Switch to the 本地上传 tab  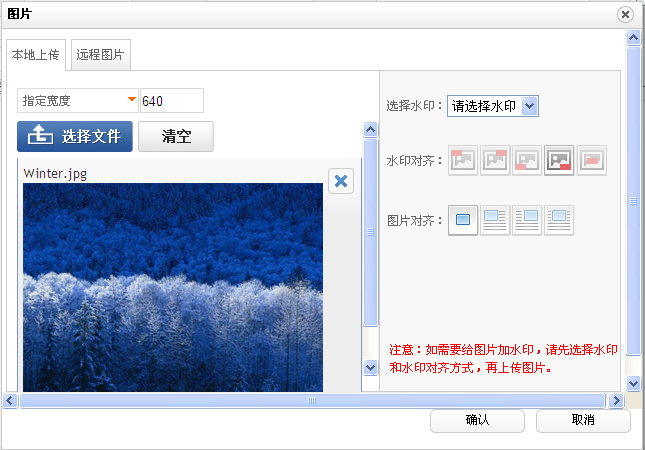pyautogui.click(x=35, y=56)
